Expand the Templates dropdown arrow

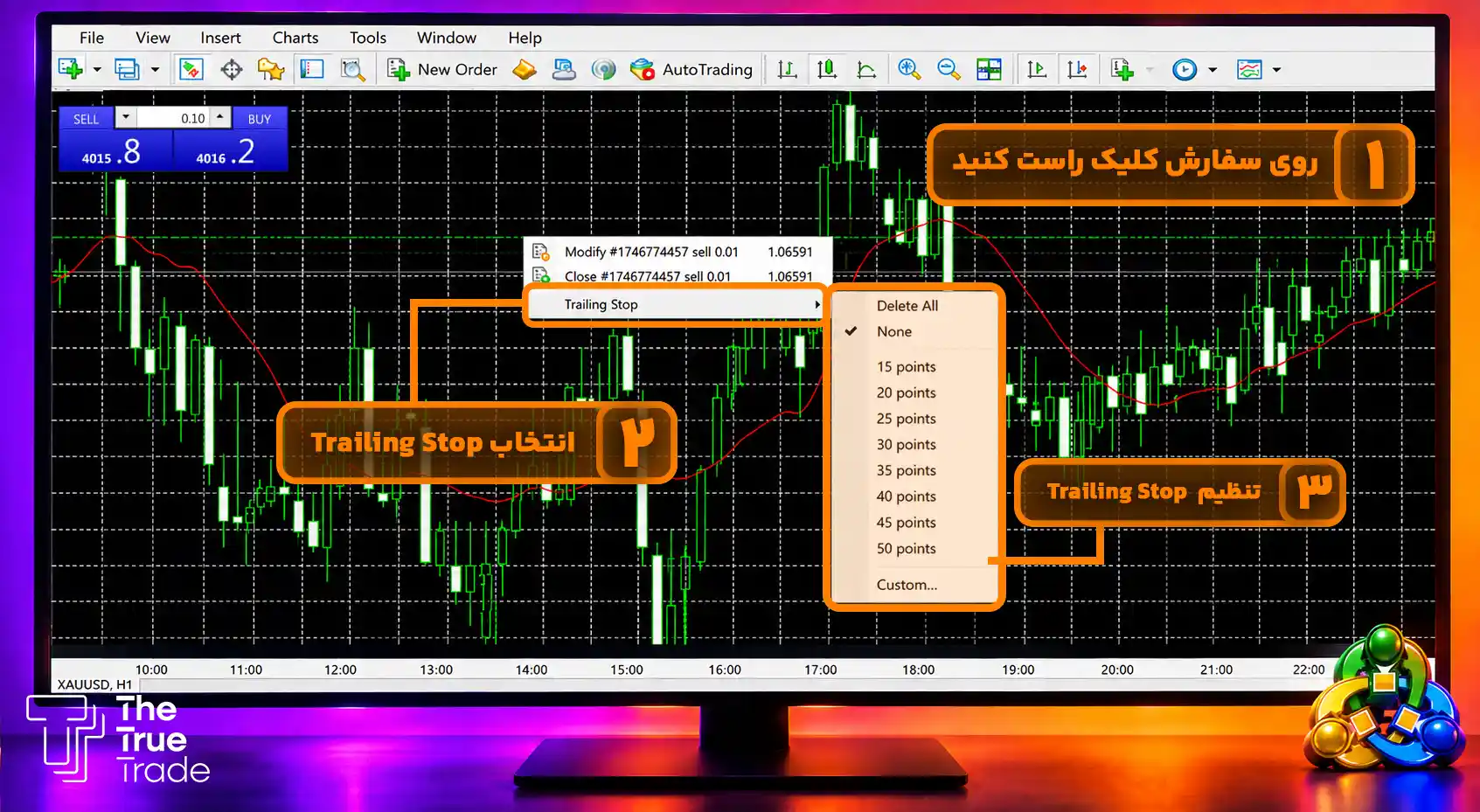[x=1276, y=69]
